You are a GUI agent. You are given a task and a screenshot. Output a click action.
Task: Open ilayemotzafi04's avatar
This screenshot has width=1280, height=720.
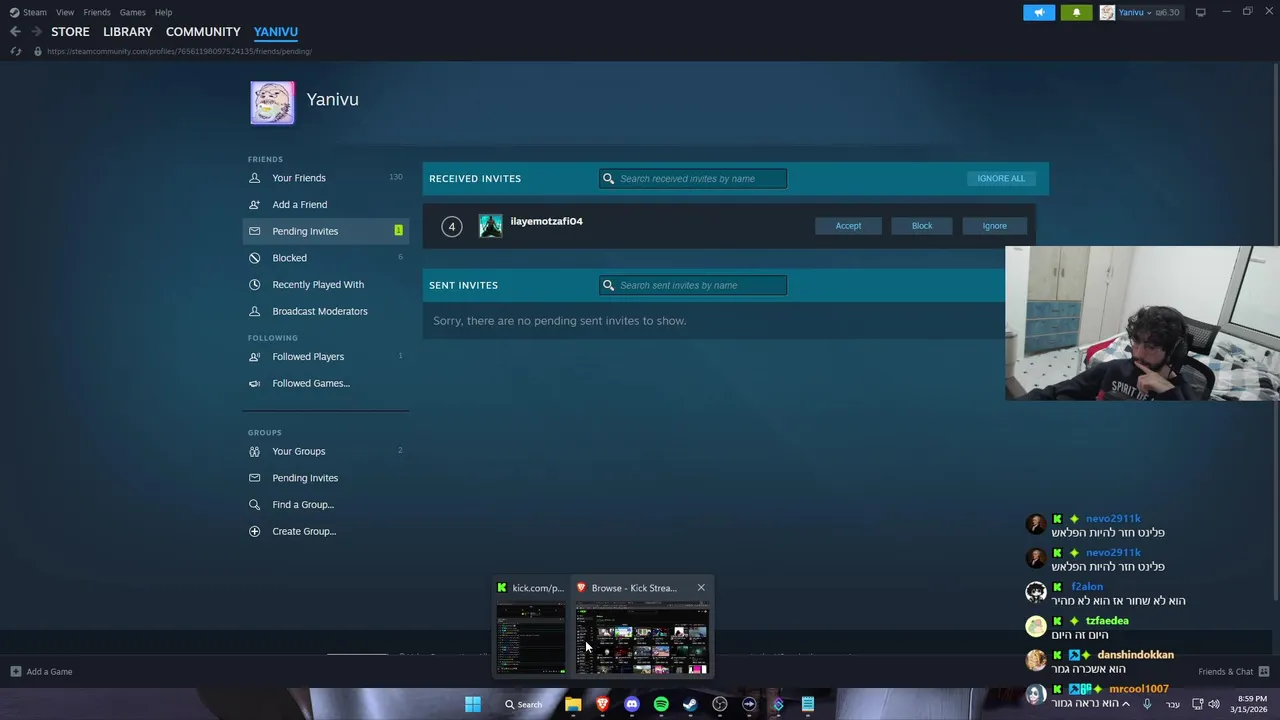click(490, 226)
